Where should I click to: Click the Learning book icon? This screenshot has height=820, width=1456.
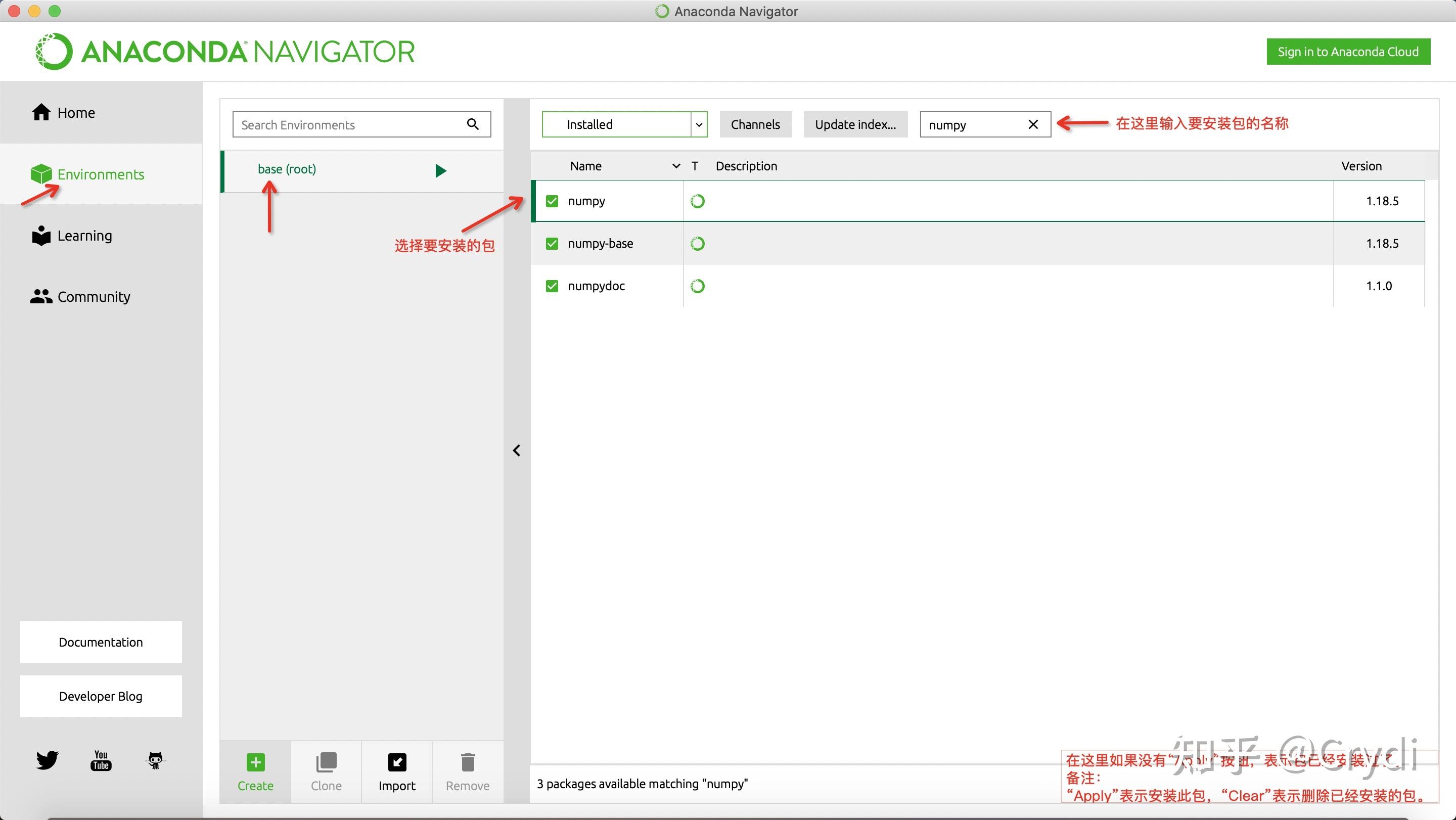tap(41, 235)
